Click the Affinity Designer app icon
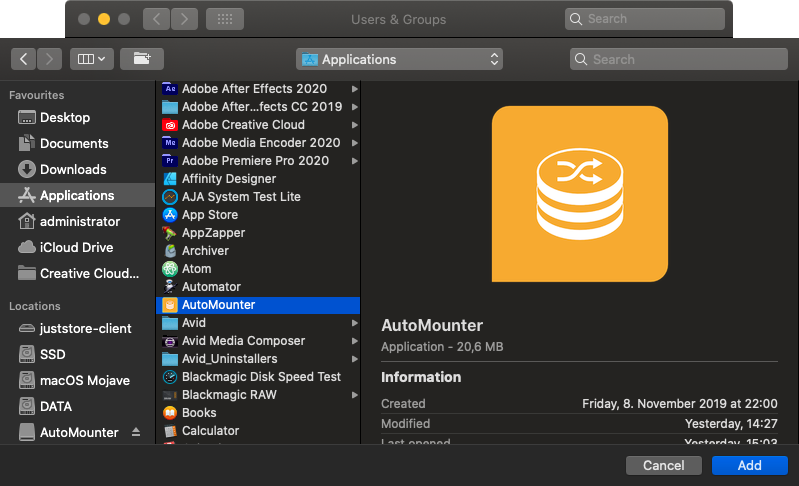This screenshot has height=486, width=799. click(x=170, y=179)
